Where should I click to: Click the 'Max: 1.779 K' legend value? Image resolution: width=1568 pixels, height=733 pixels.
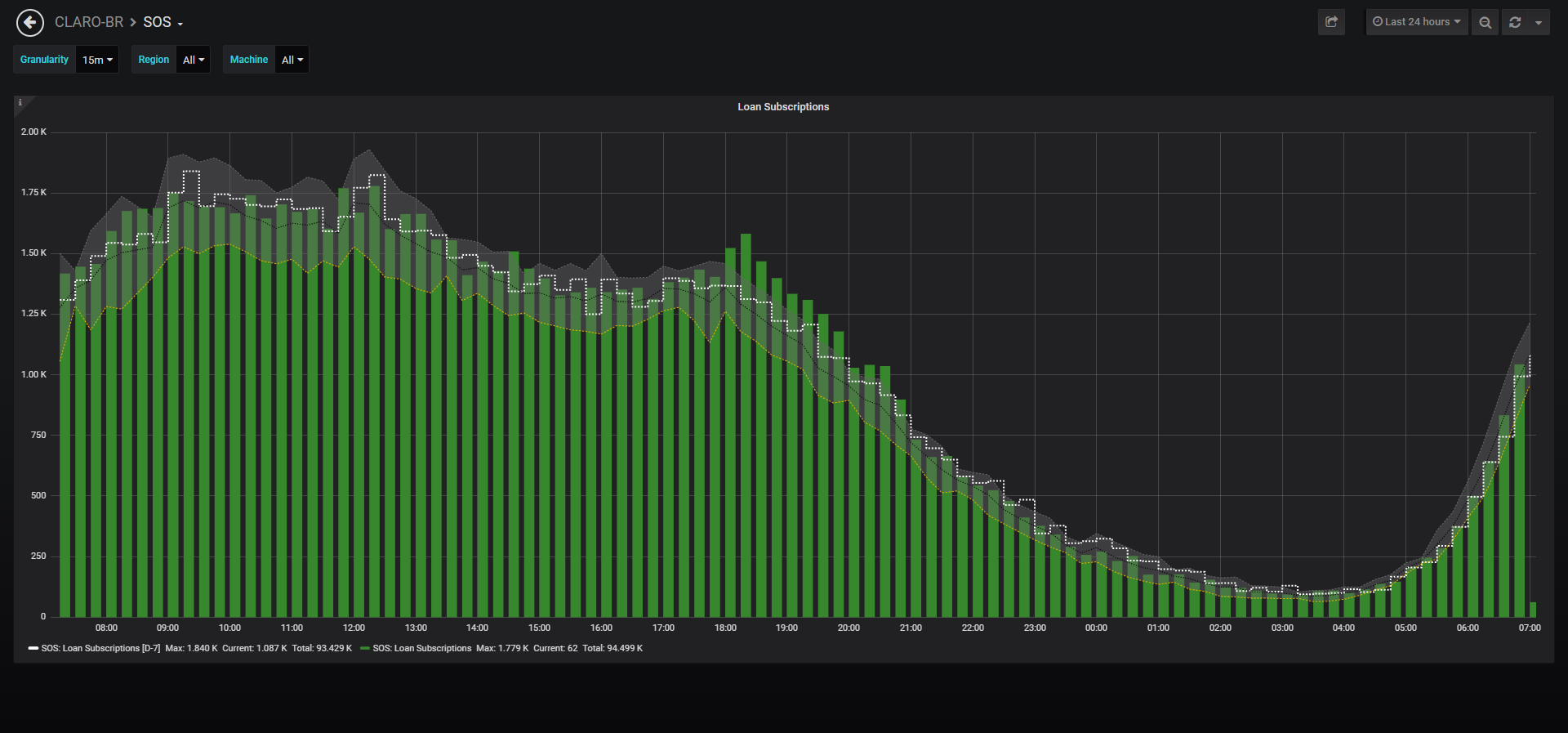[x=502, y=648]
